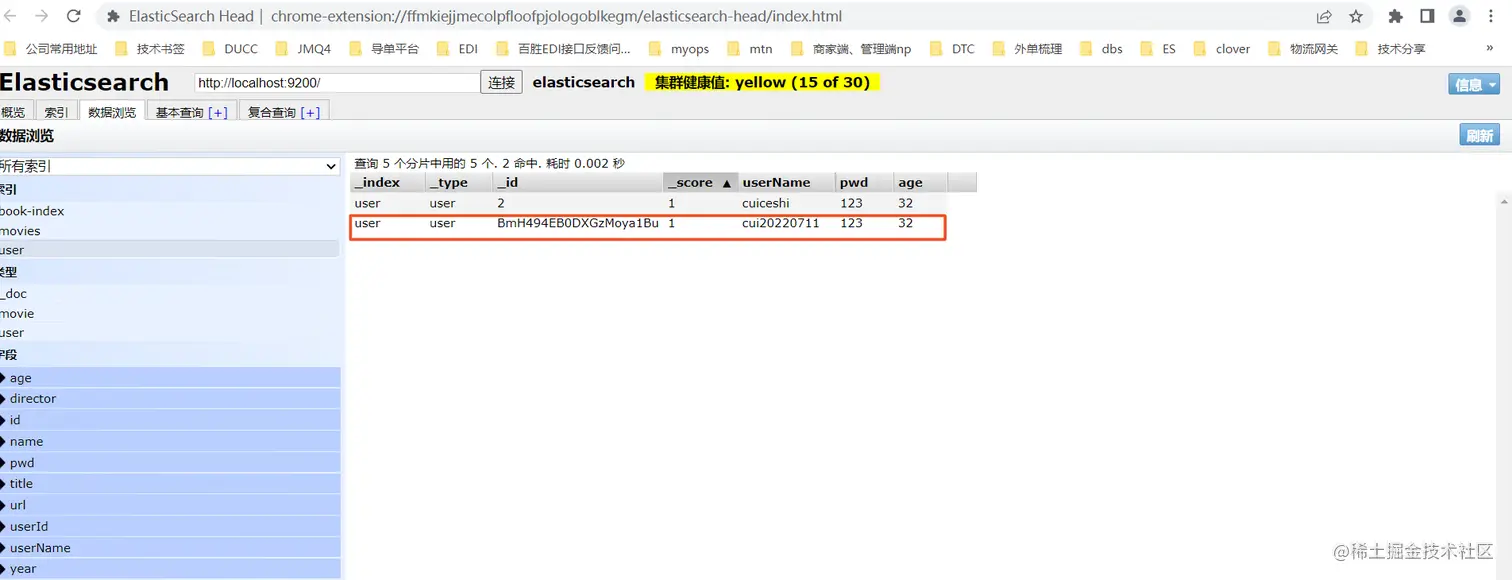Expand the age field filter

click(x=170, y=378)
